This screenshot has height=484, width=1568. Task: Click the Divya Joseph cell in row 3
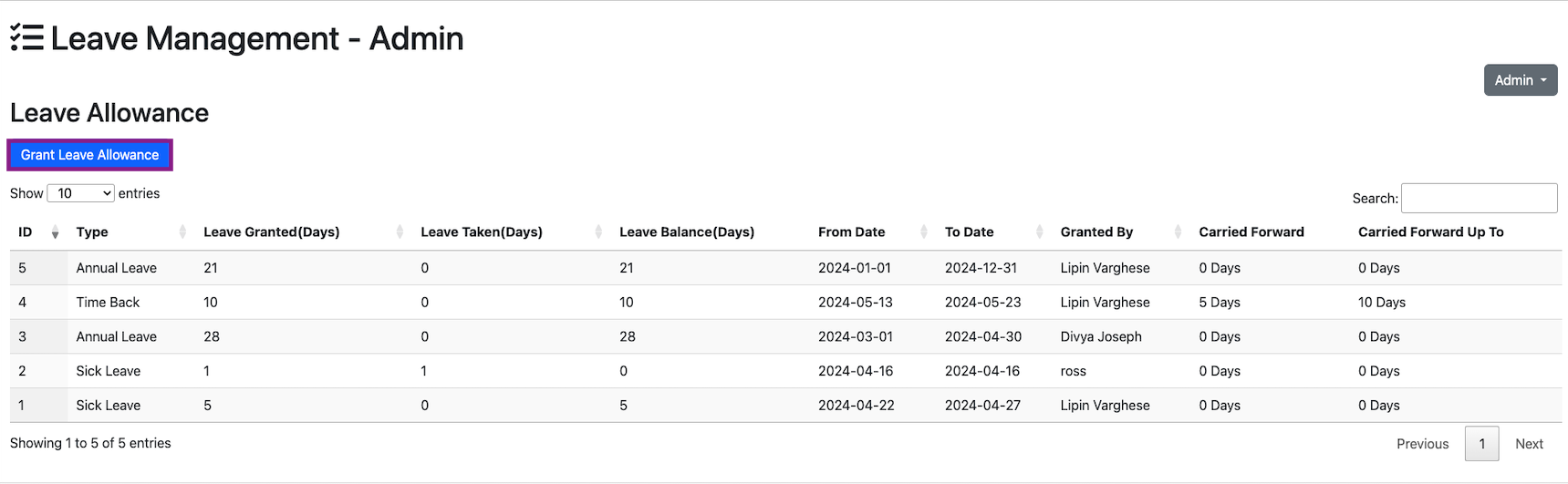point(1100,337)
